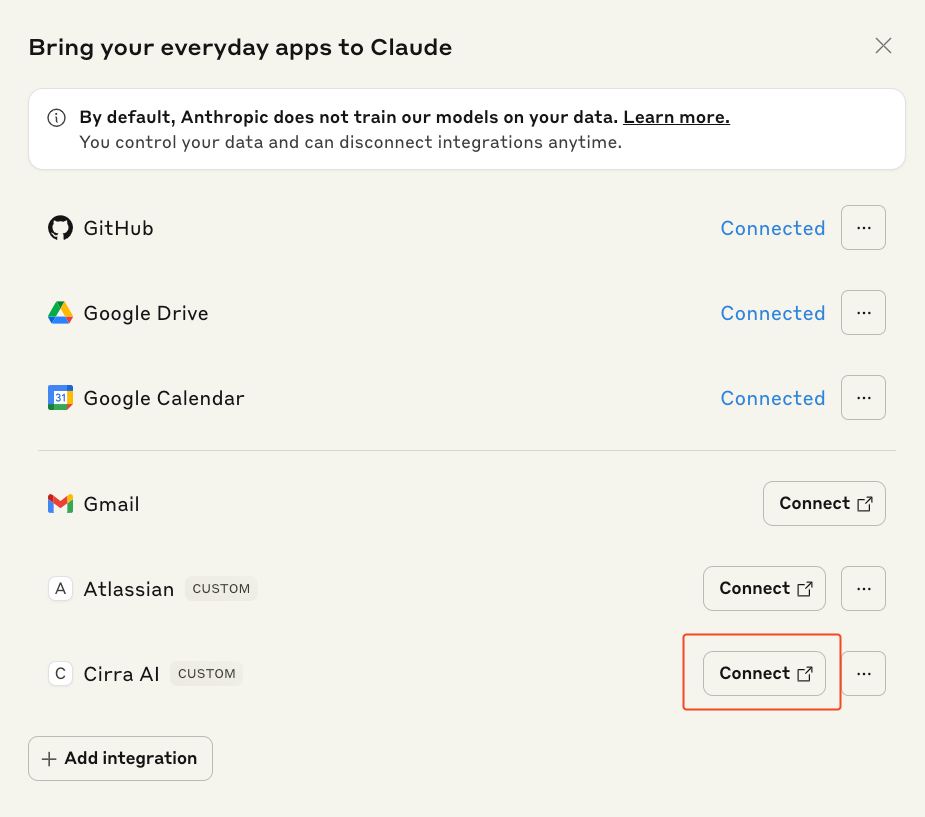Screen dimensions: 925x817
Task: Click the Google Calendar icon
Action: (x=61, y=398)
